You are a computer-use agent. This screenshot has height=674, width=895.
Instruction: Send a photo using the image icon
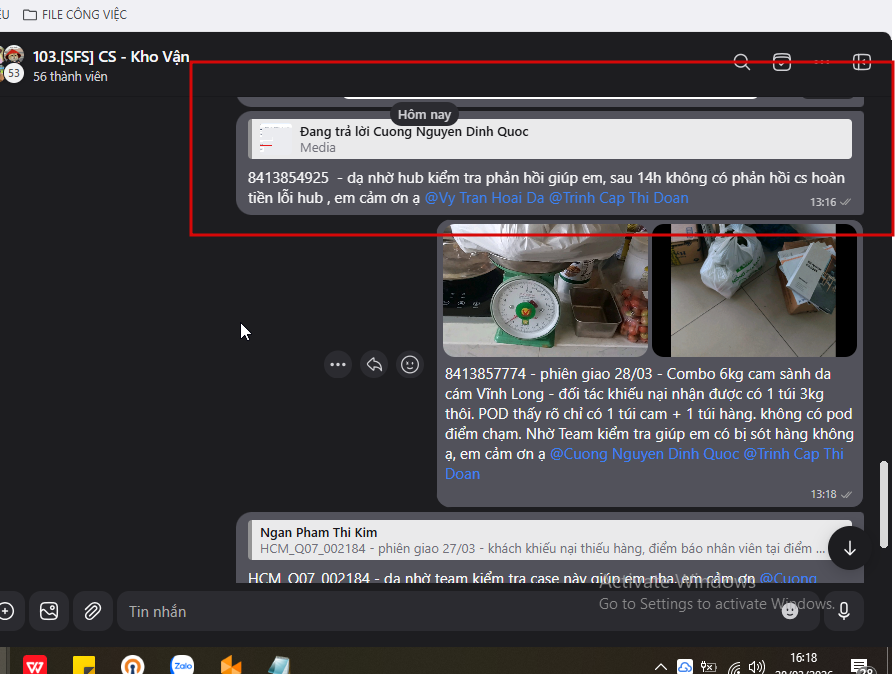[49, 611]
